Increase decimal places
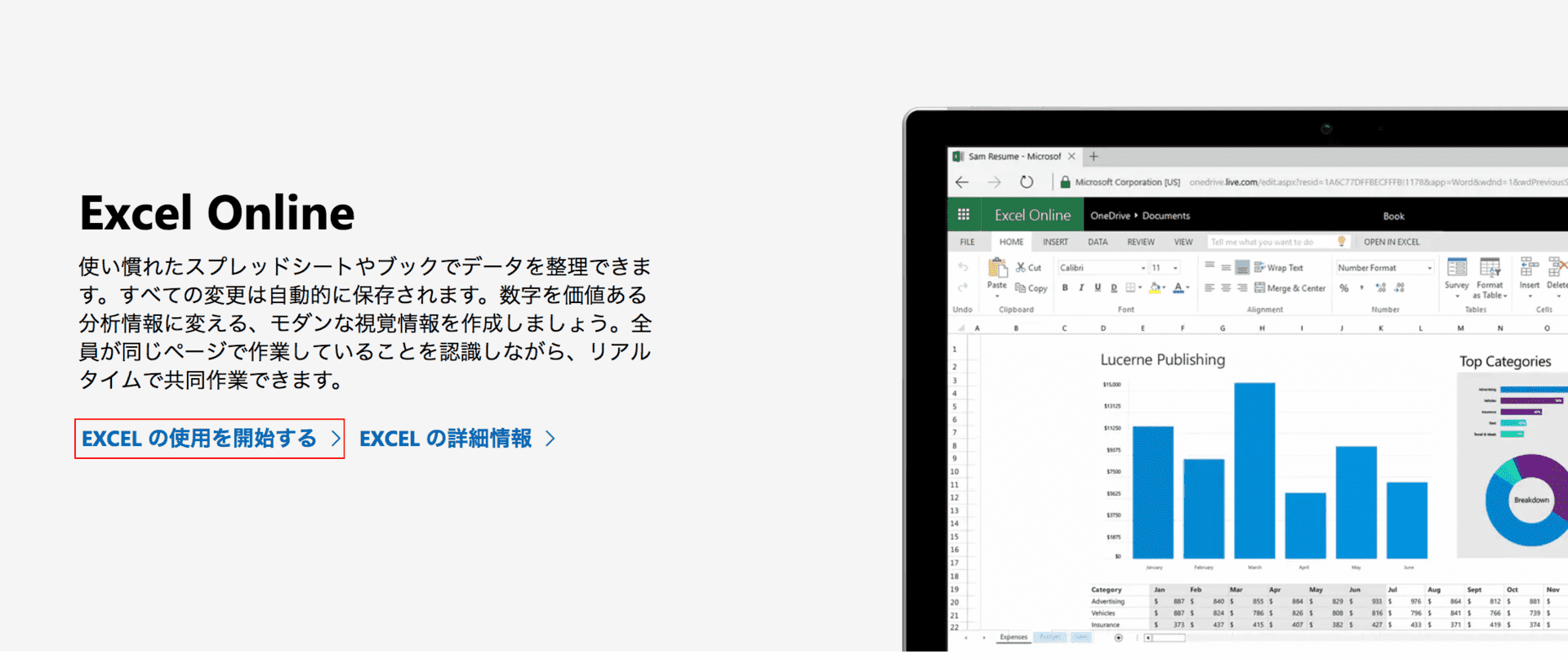Screen dimensions: 1568x660 pyautogui.click(x=1380, y=288)
